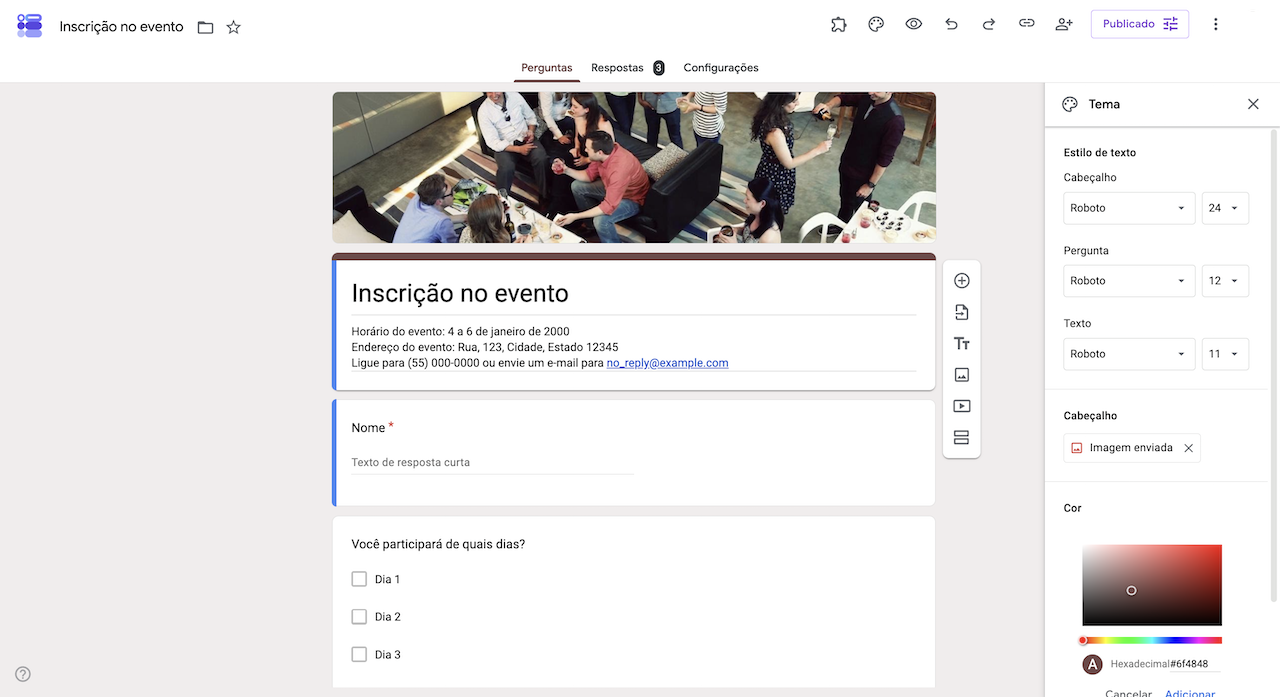The height and width of the screenshot is (697, 1280).
Task: Open the Texto font size 11 dropdown
Action: coord(1225,354)
